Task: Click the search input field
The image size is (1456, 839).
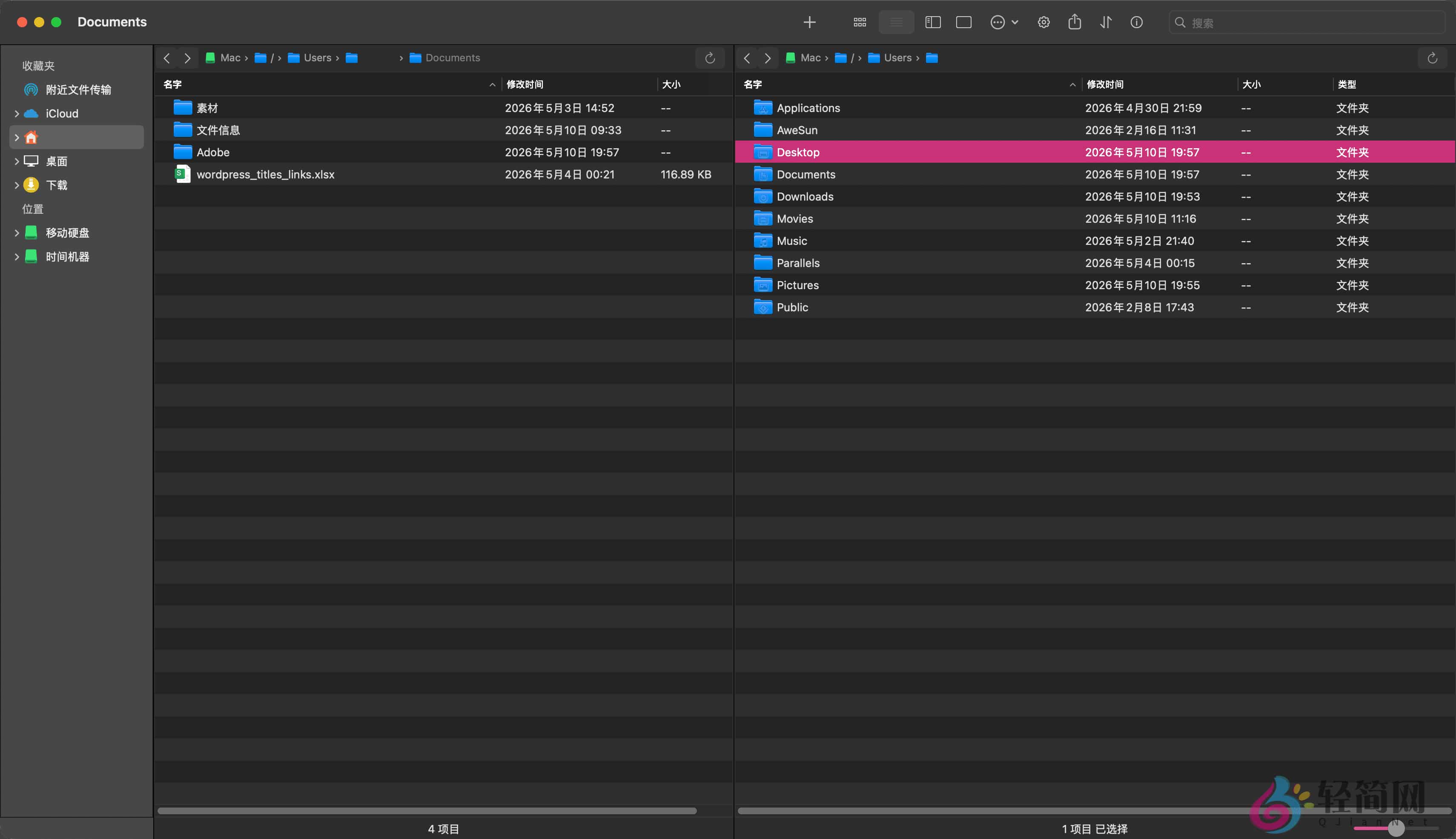Action: 1306,23
